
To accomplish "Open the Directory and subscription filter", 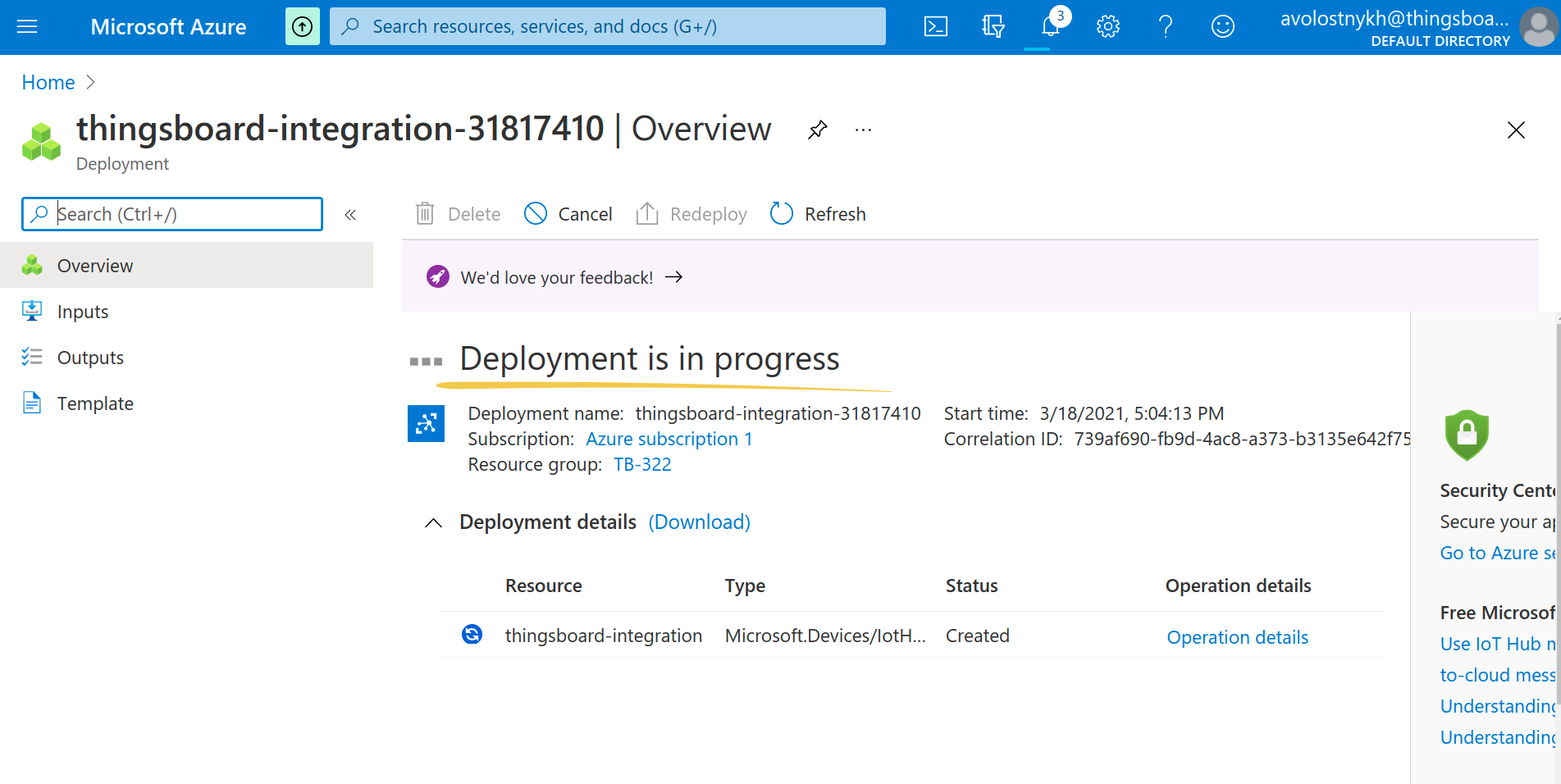I will [993, 27].
